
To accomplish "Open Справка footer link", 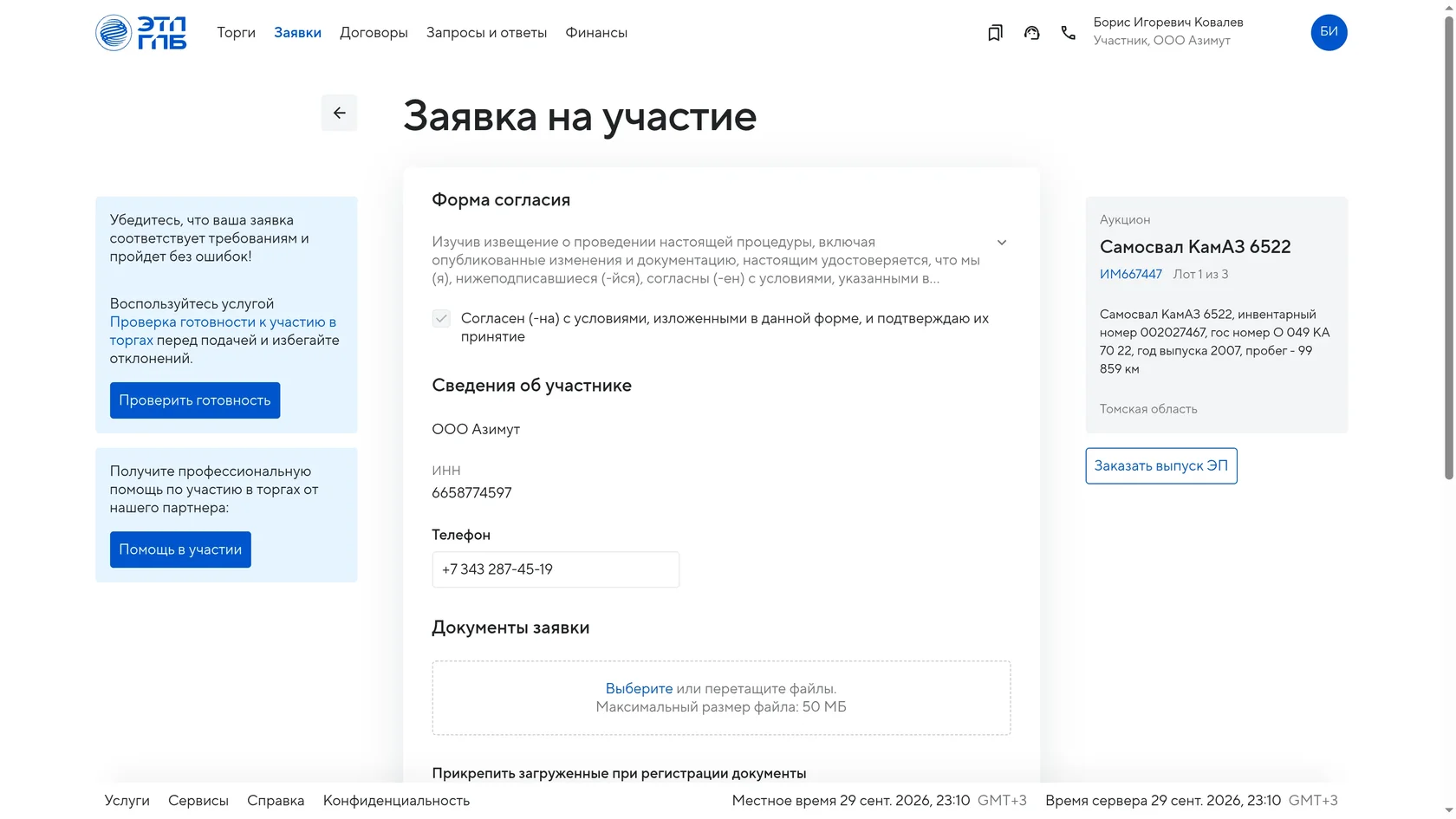I will 276,801.
